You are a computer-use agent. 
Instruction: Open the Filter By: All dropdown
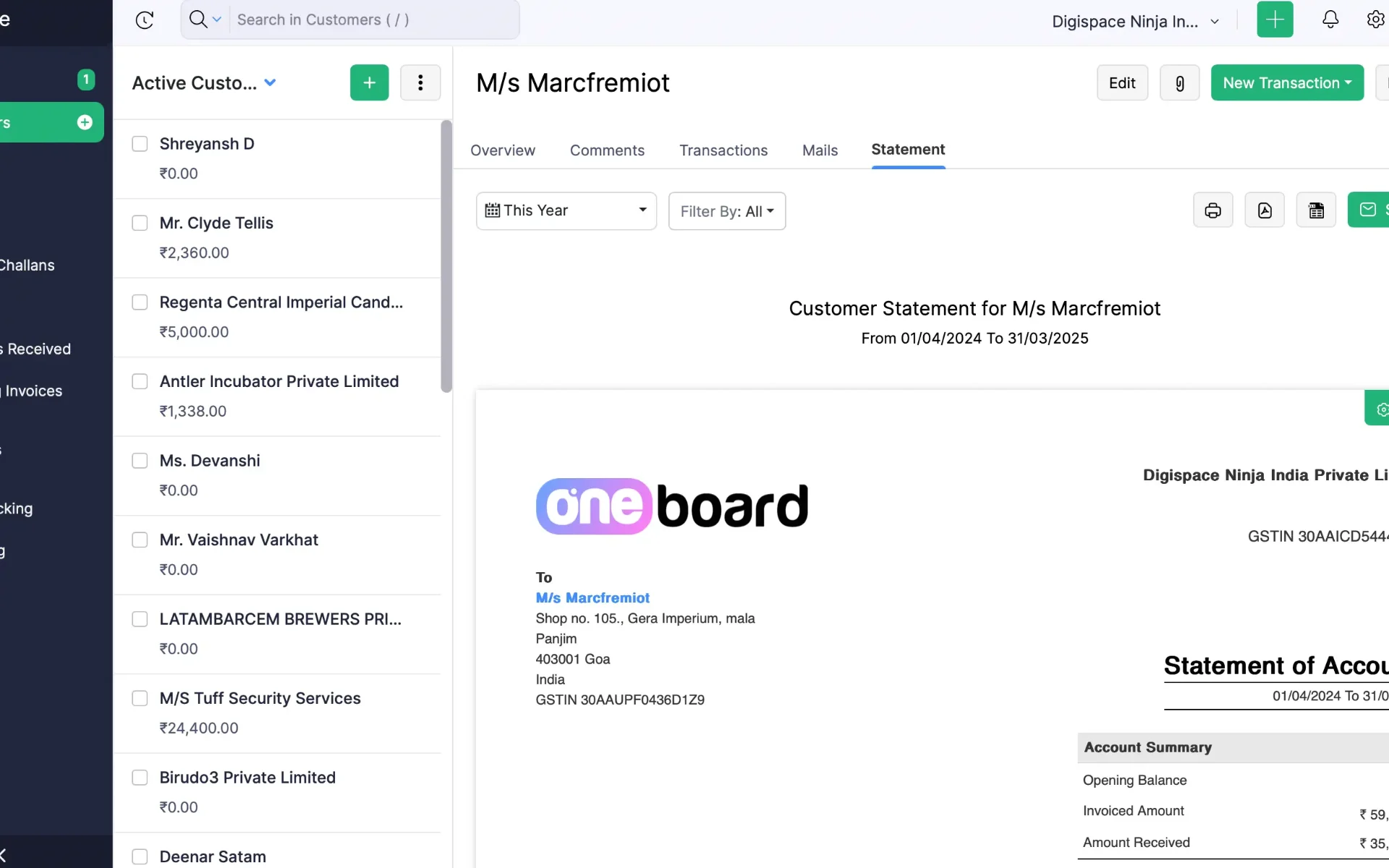(x=727, y=211)
